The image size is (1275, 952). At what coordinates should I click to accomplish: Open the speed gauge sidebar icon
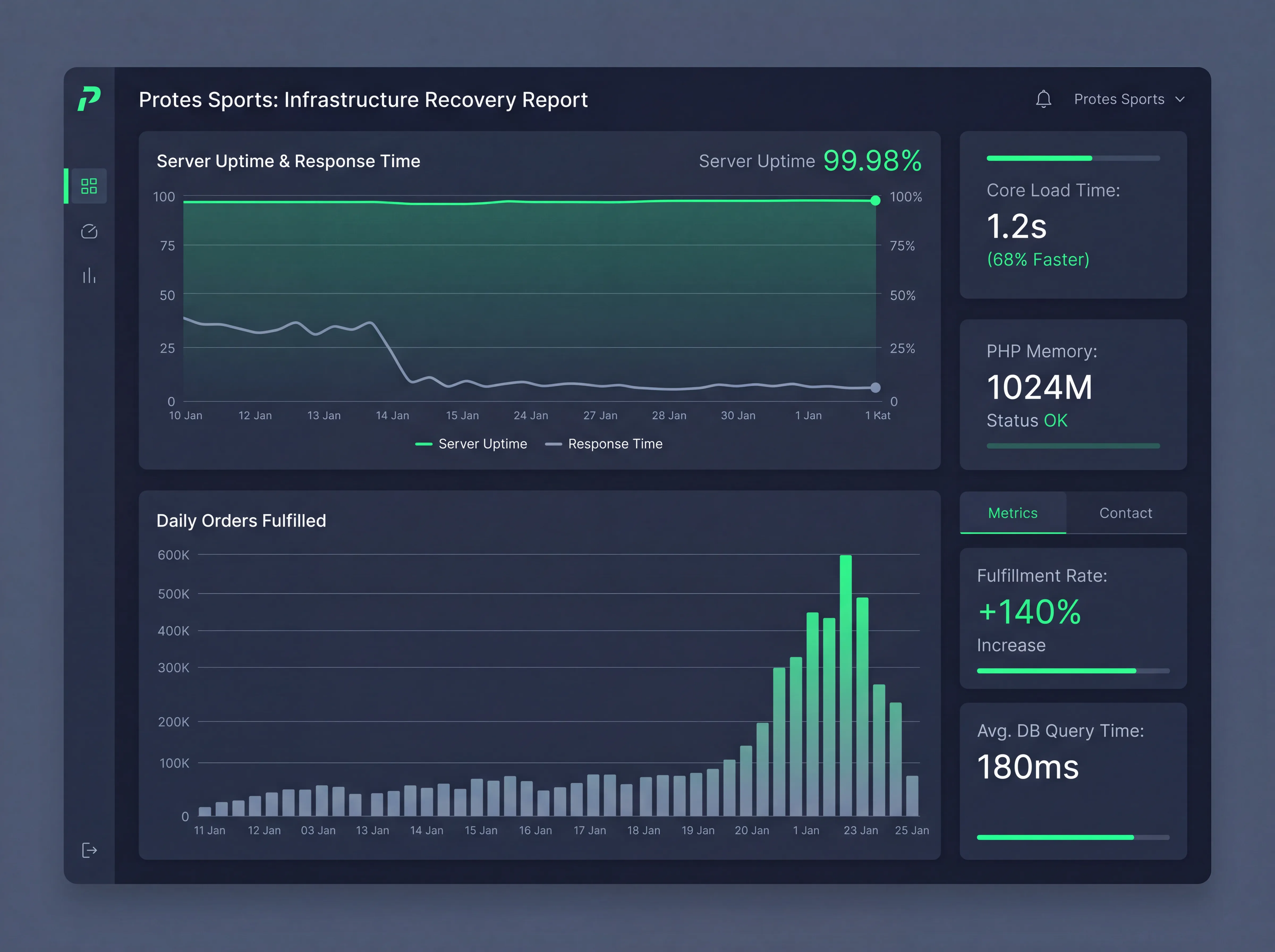(89, 231)
